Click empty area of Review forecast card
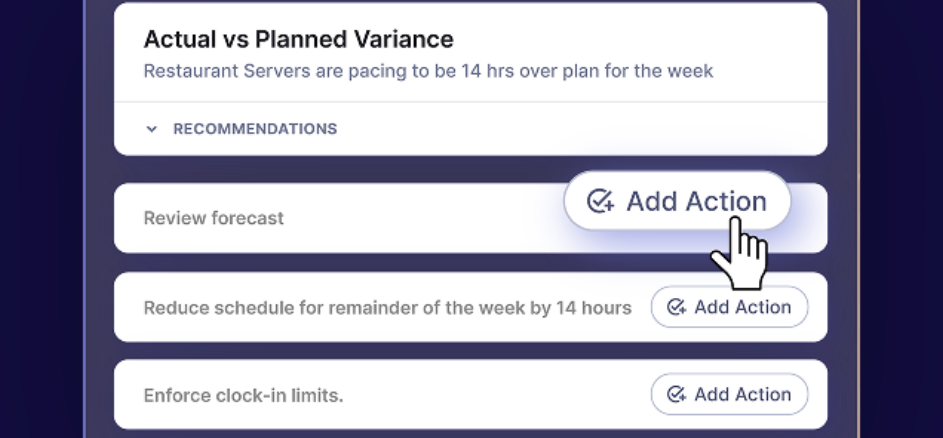This screenshot has height=438, width=943. (421, 218)
